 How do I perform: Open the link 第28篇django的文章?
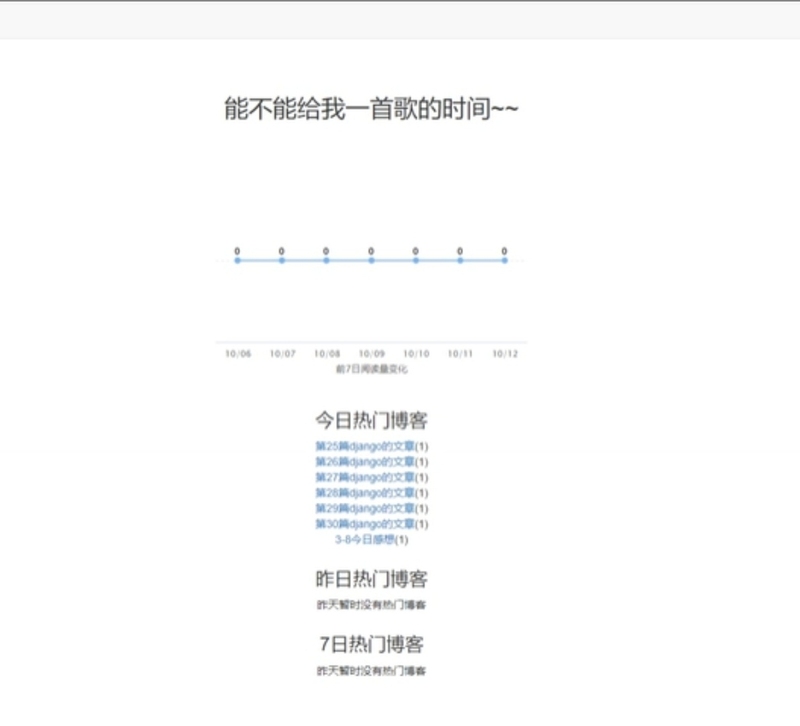(365, 493)
